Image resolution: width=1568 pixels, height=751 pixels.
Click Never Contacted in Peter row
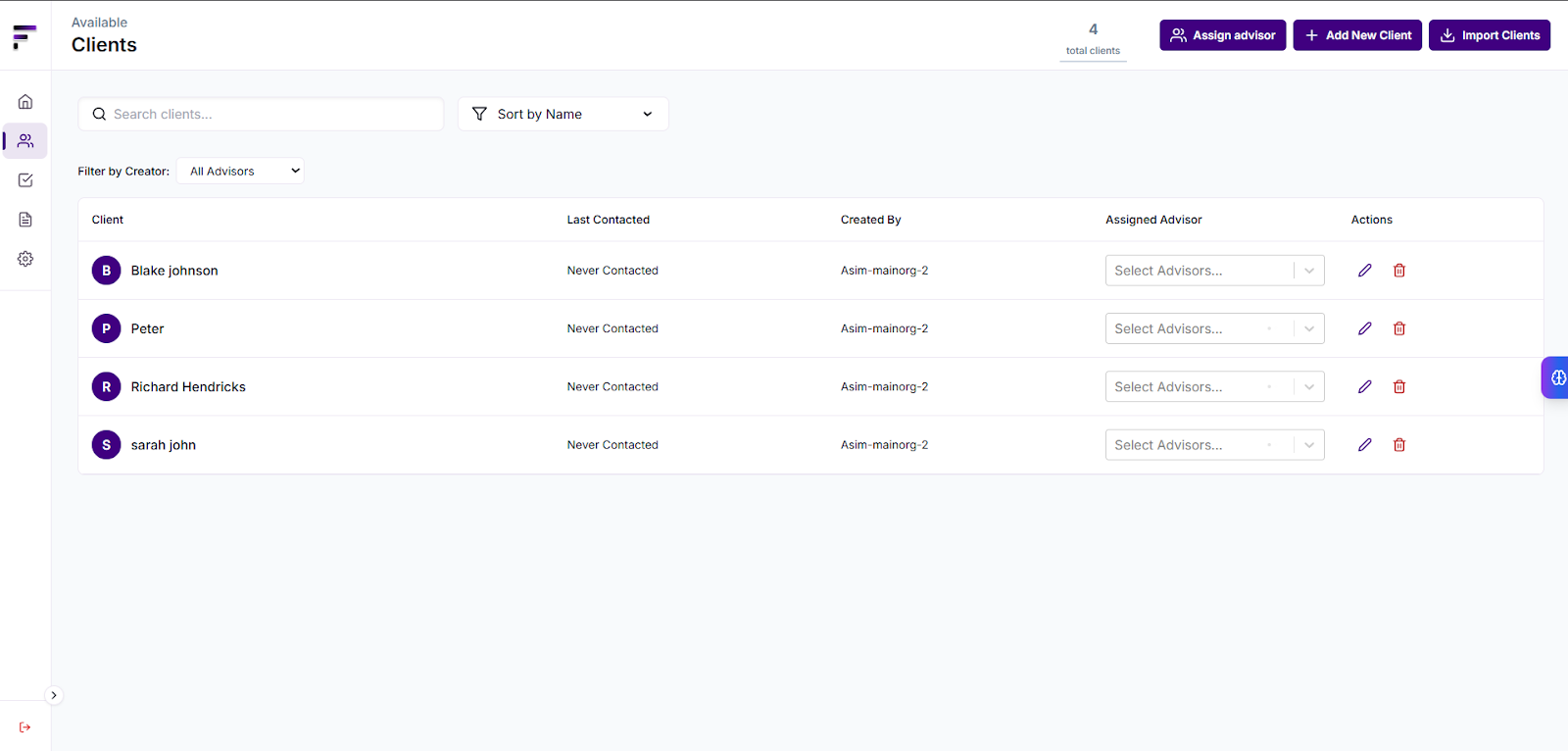[612, 328]
